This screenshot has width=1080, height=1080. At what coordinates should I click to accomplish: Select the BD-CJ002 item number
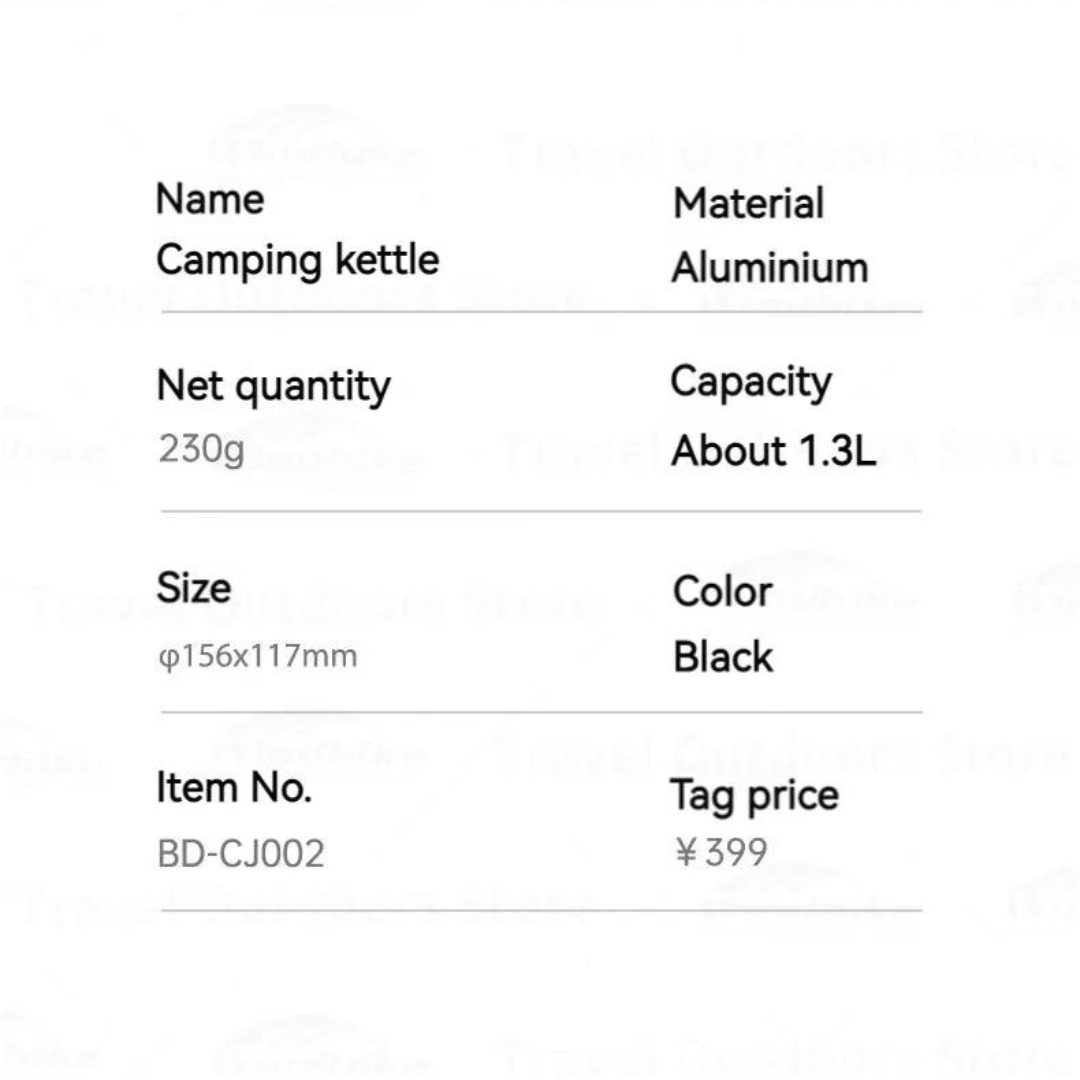[x=241, y=854]
